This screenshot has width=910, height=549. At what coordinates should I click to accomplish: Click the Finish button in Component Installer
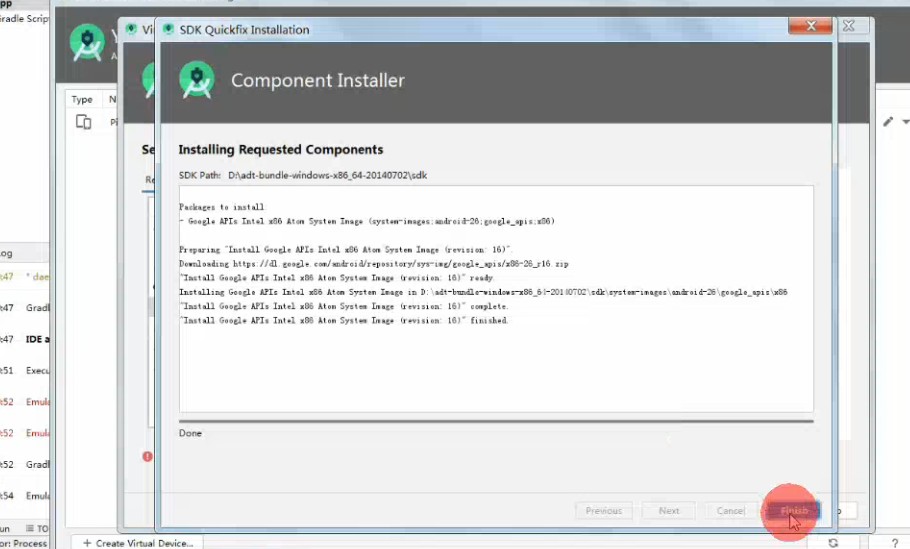(794, 511)
